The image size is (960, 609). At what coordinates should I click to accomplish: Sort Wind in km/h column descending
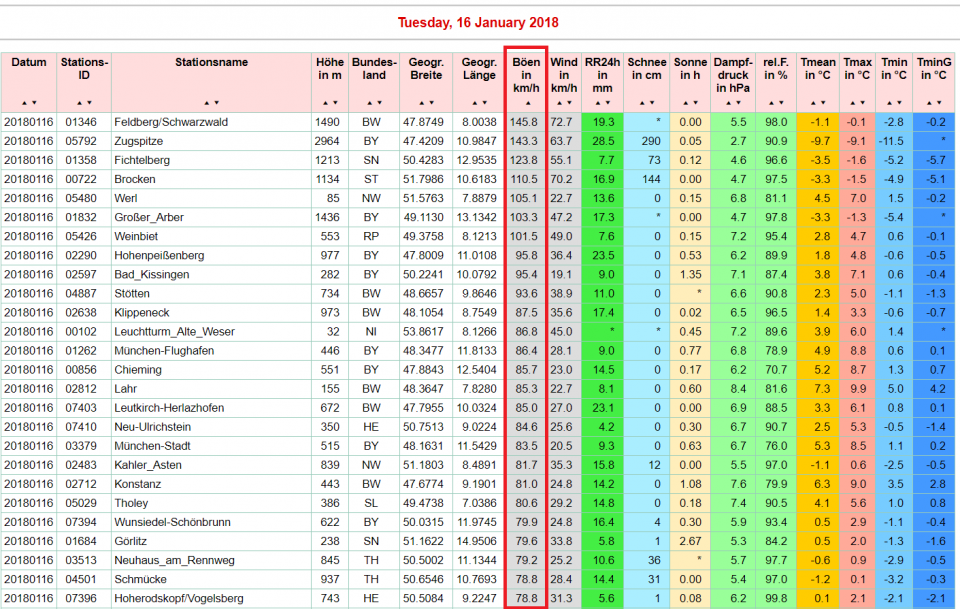[568, 103]
